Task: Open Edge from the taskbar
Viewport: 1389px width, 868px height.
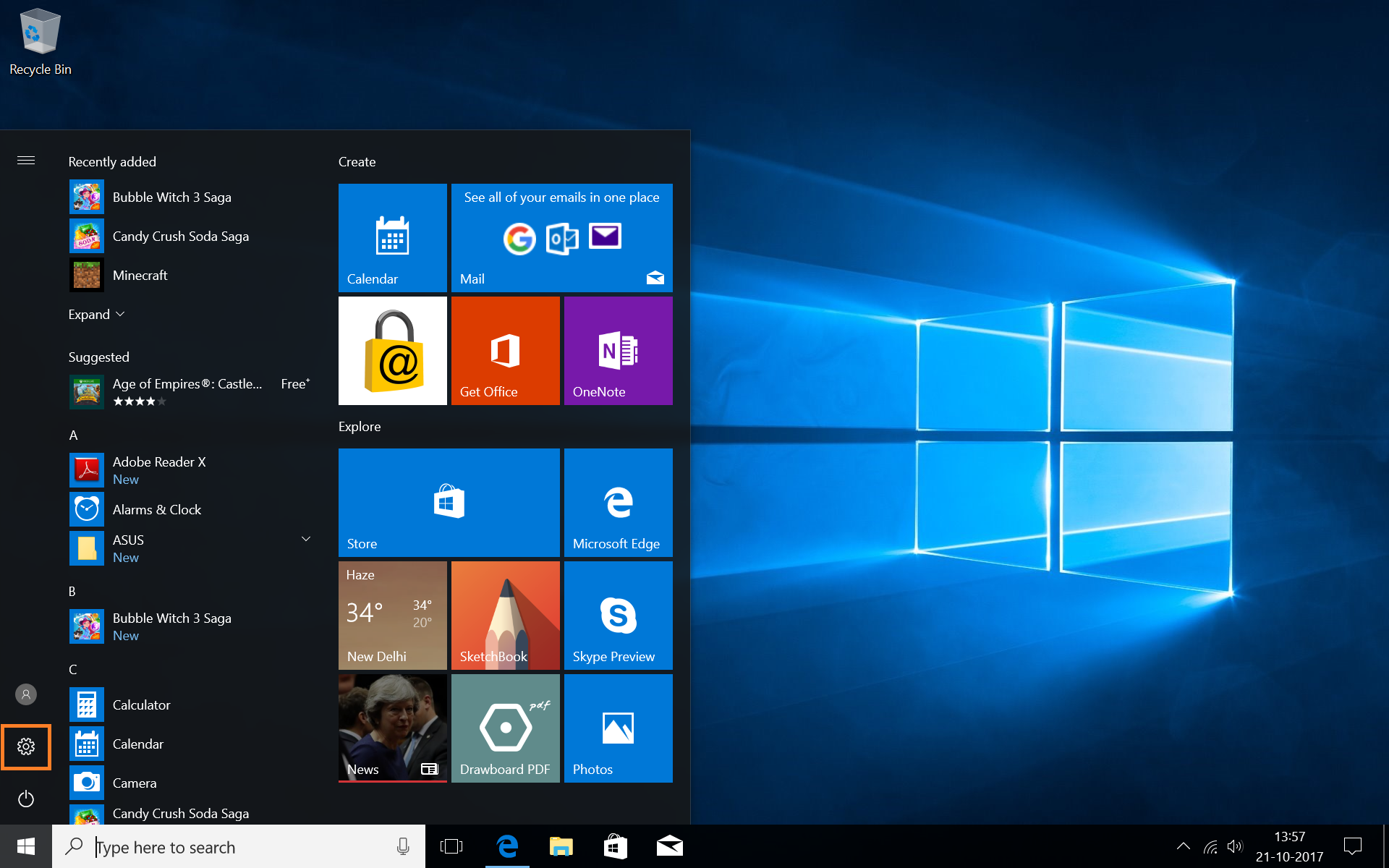Action: click(x=508, y=846)
